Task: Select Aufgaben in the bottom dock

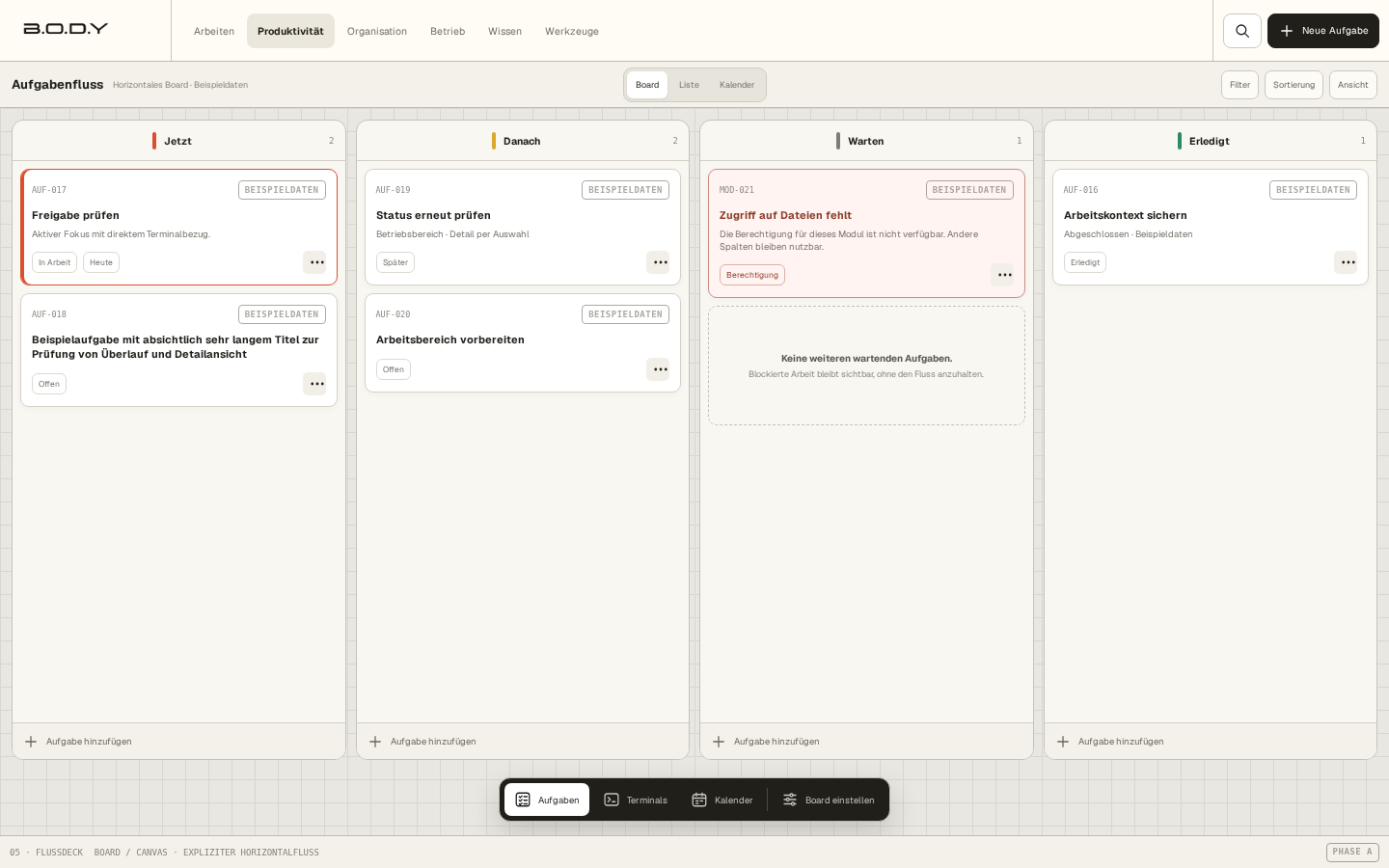Action: coord(547,800)
